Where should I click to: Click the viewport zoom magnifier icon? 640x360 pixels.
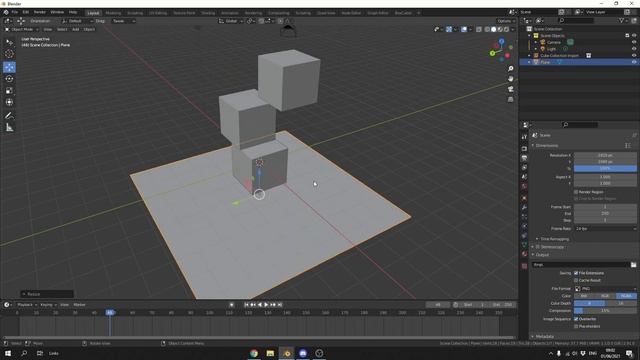(511, 69)
